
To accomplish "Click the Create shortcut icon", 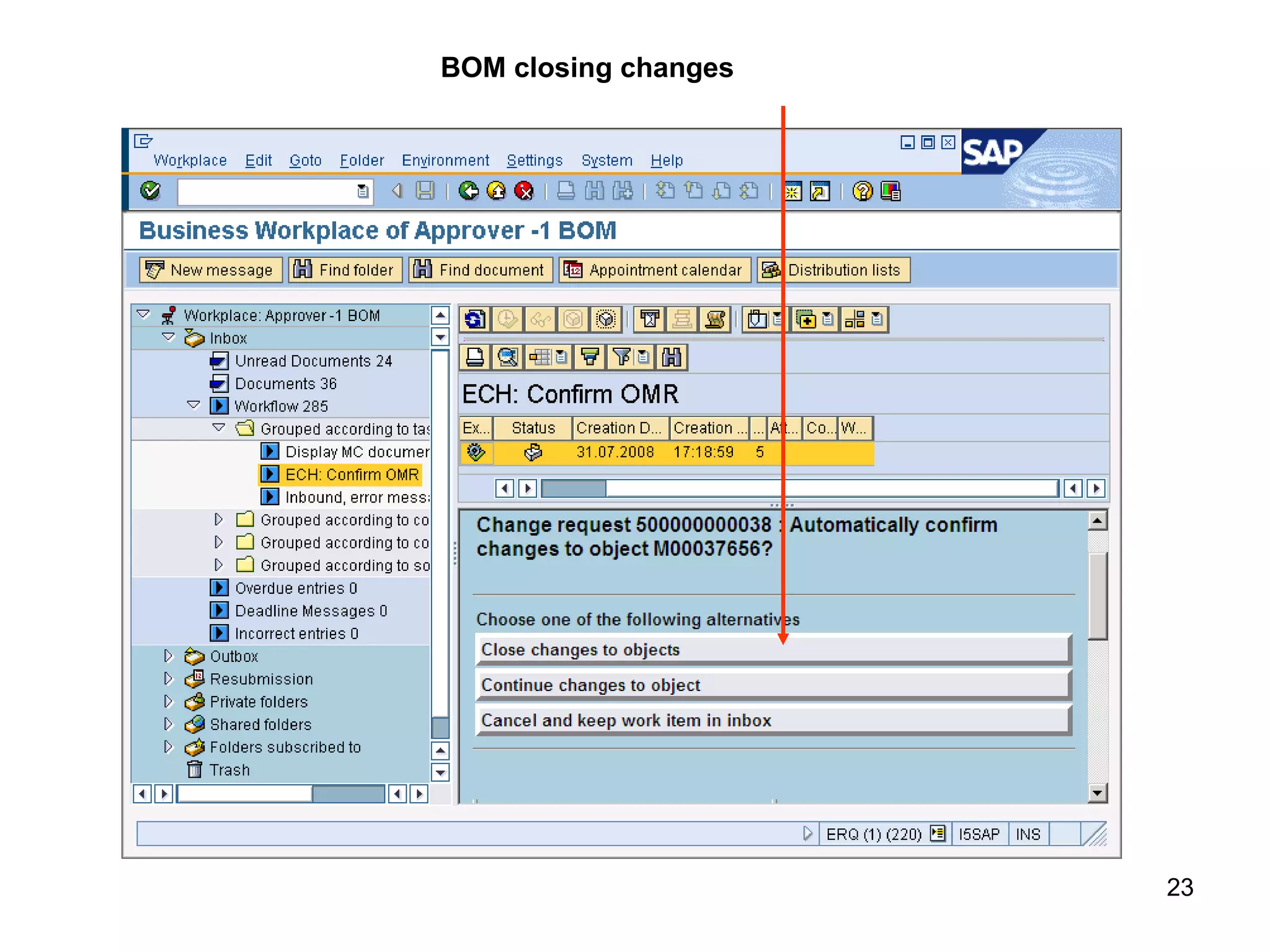I will pos(820,192).
